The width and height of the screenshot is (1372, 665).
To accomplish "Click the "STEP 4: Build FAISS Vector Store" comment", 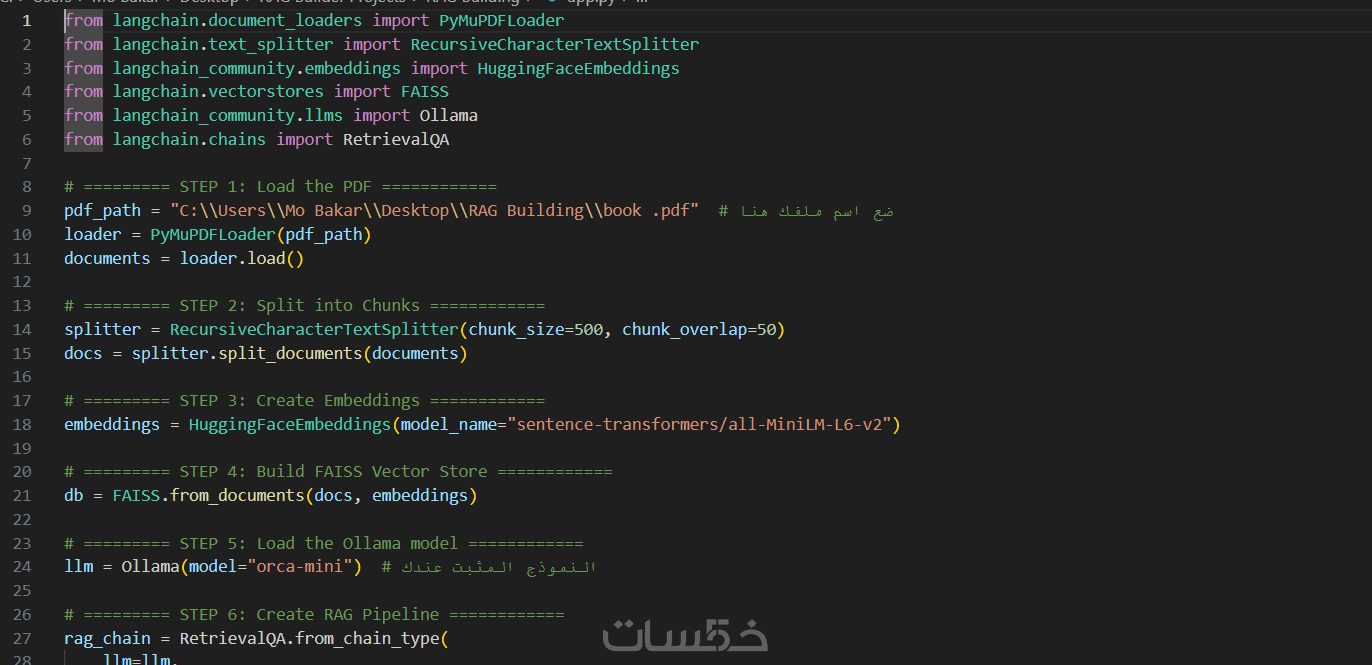I will point(338,471).
